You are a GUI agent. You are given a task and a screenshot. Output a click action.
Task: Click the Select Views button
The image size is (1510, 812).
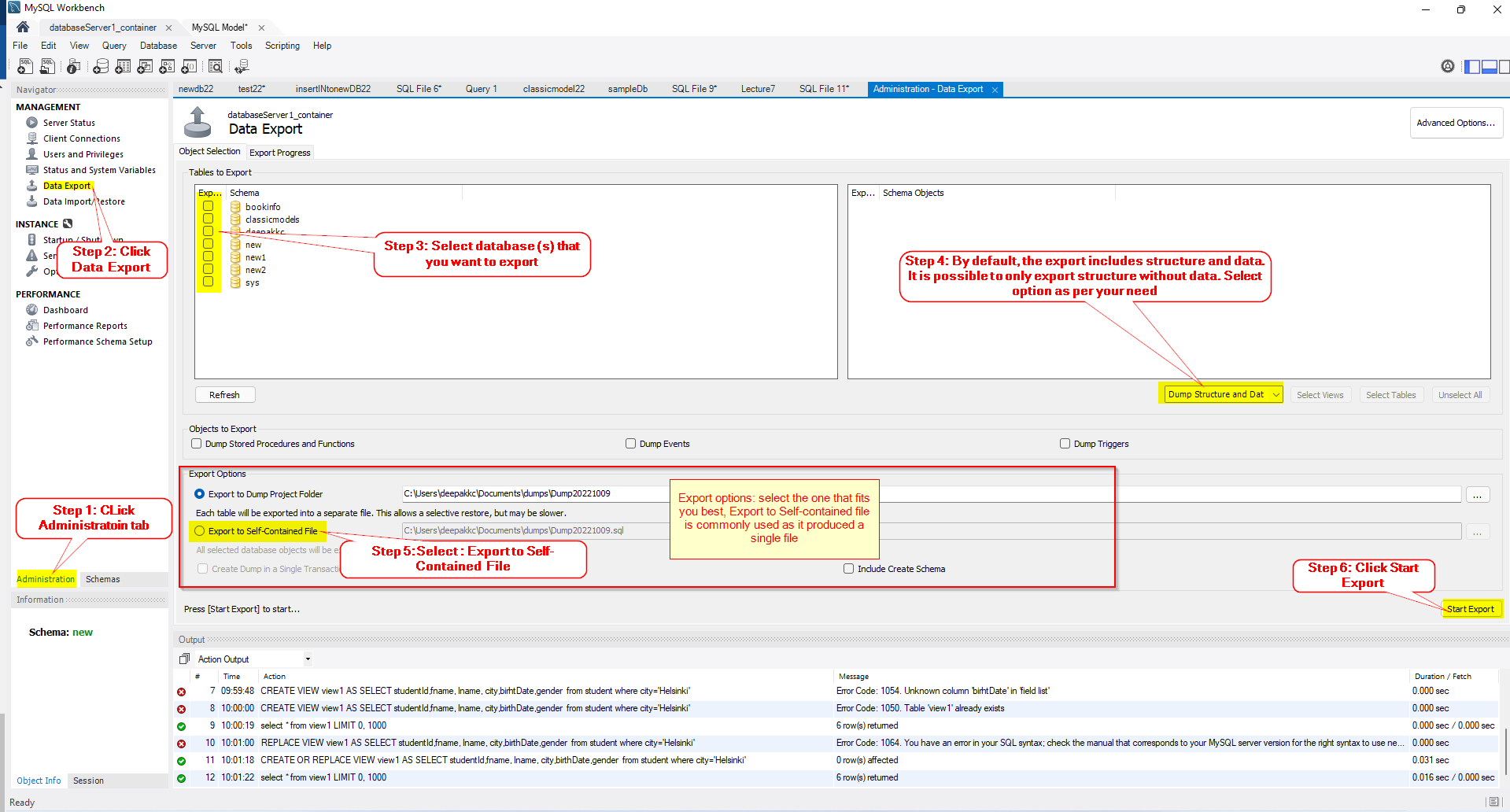tap(1320, 395)
